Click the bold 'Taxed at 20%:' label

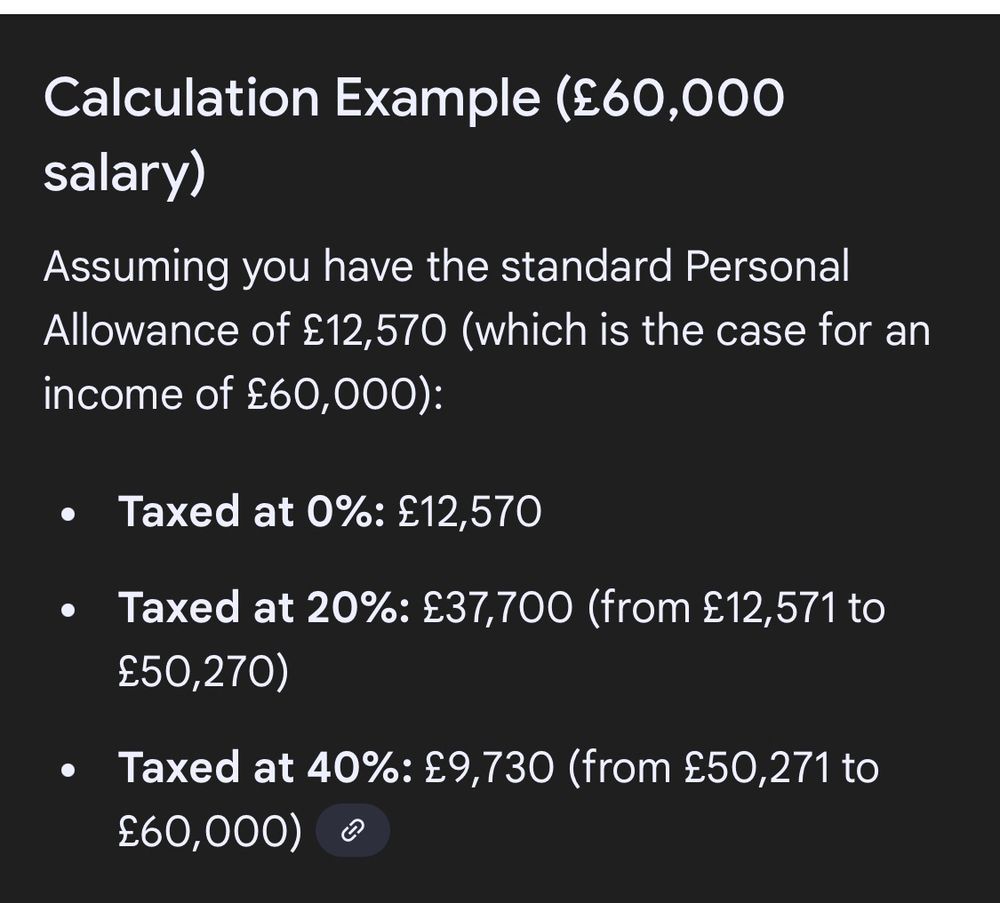pyautogui.click(x=264, y=607)
